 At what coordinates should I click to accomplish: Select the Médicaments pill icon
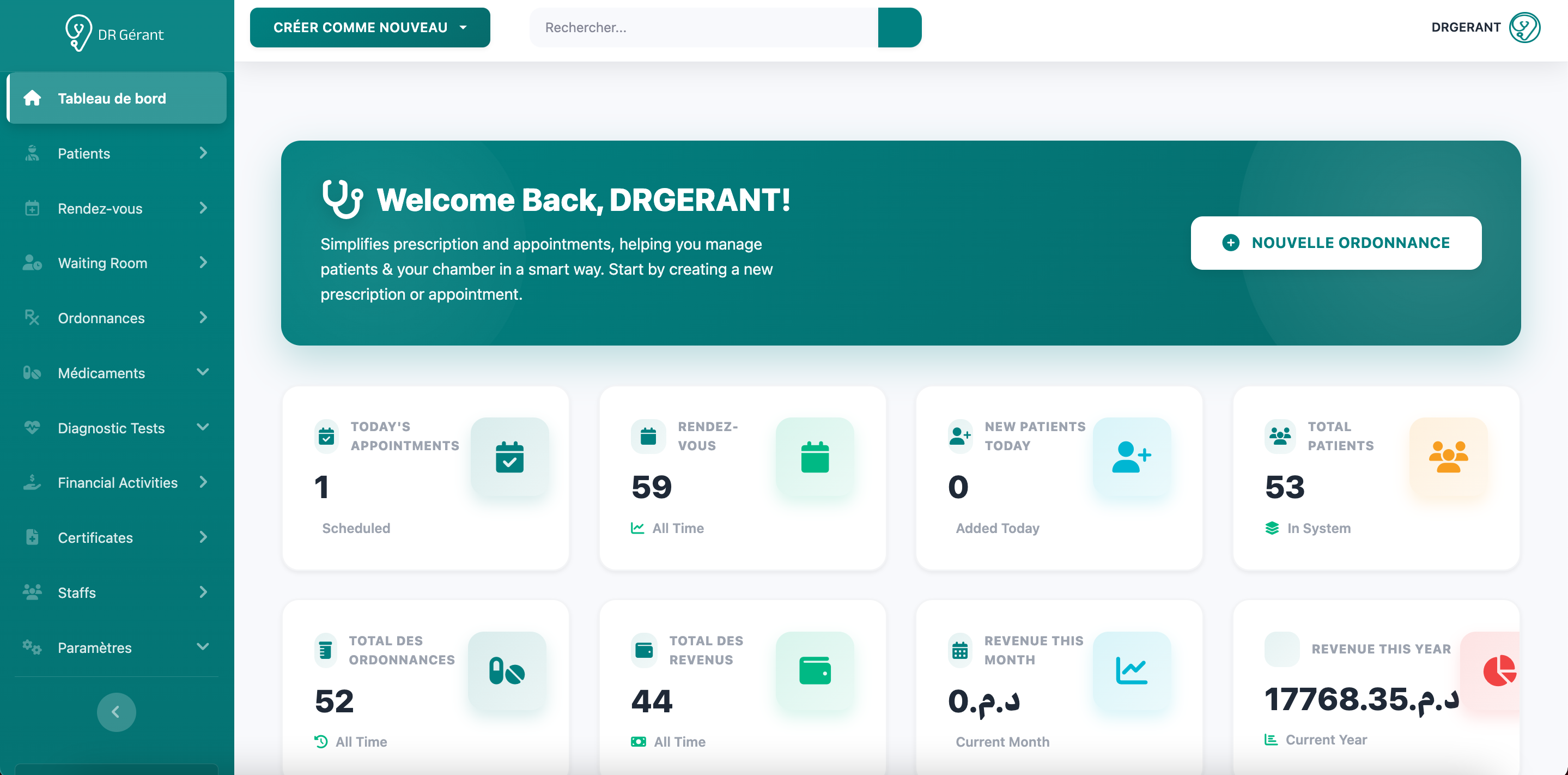coord(31,372)
